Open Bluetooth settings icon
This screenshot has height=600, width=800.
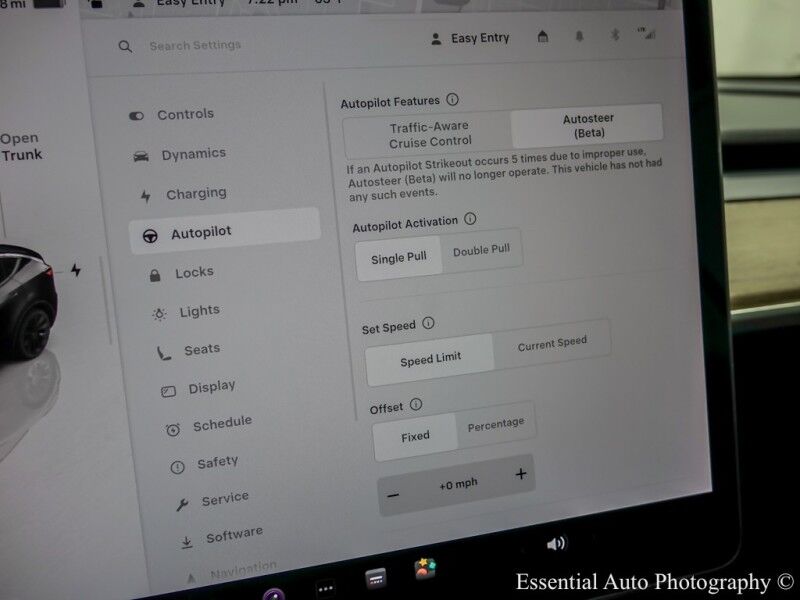[615, 35]
